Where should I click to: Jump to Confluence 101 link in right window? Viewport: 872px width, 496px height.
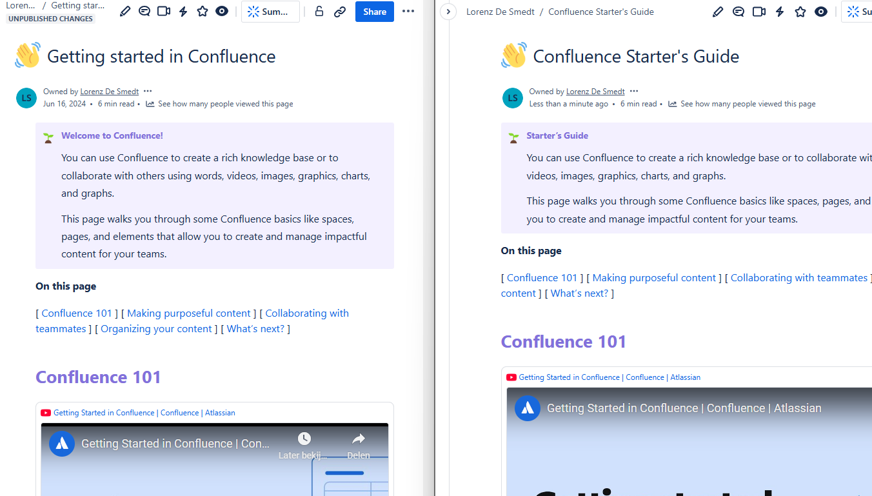pos(542,277)
